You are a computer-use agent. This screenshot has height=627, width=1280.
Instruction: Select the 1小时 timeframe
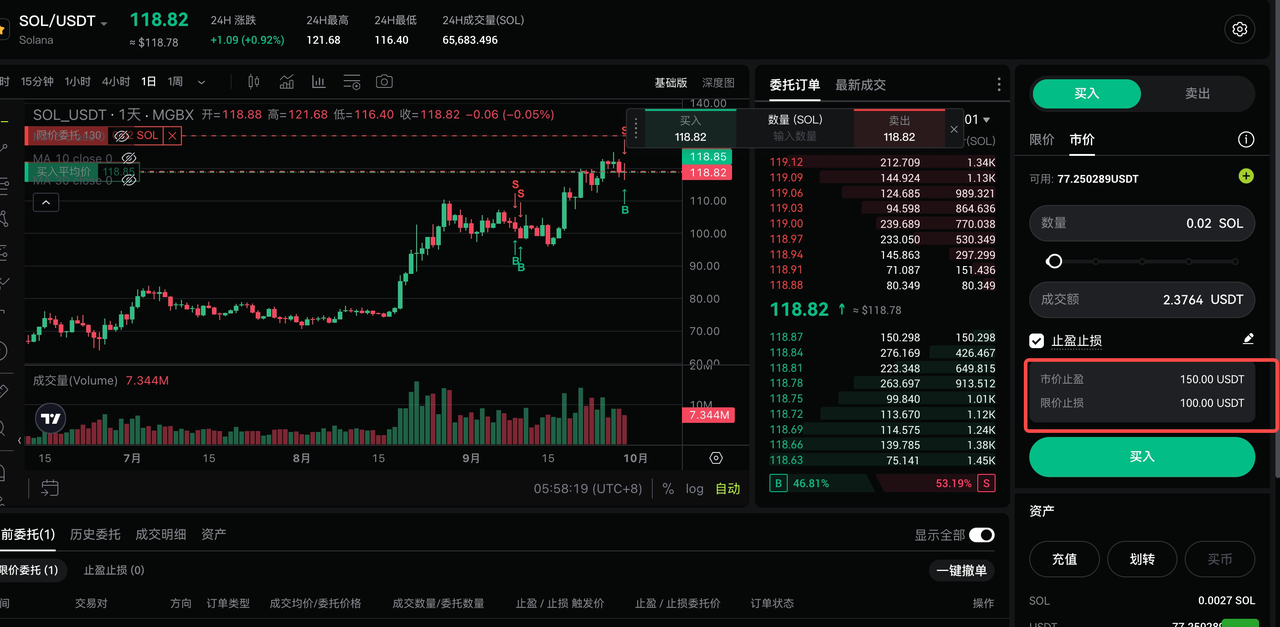pyautogui.click(x=77, y=82)
